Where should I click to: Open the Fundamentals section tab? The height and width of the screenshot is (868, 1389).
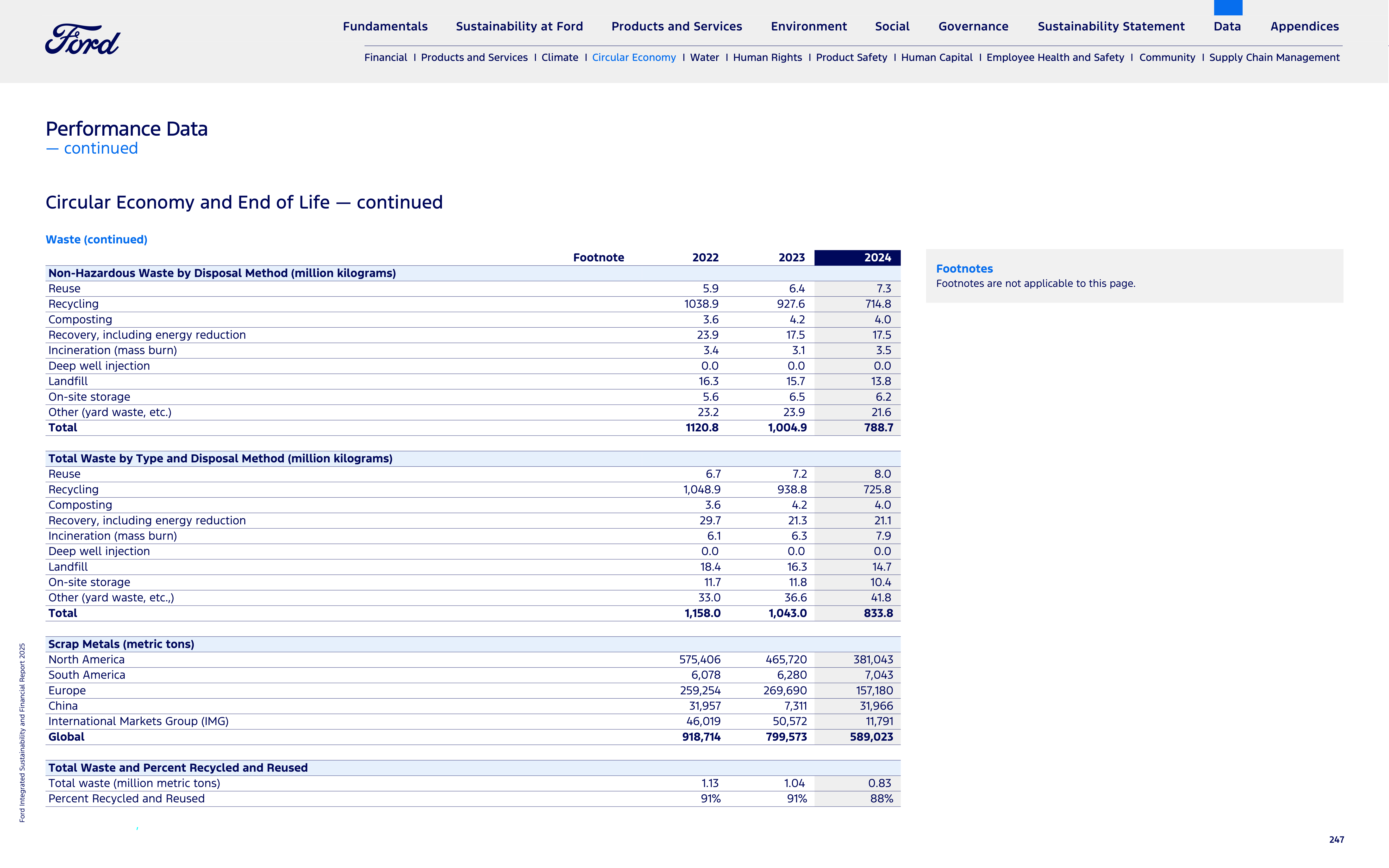385,26
